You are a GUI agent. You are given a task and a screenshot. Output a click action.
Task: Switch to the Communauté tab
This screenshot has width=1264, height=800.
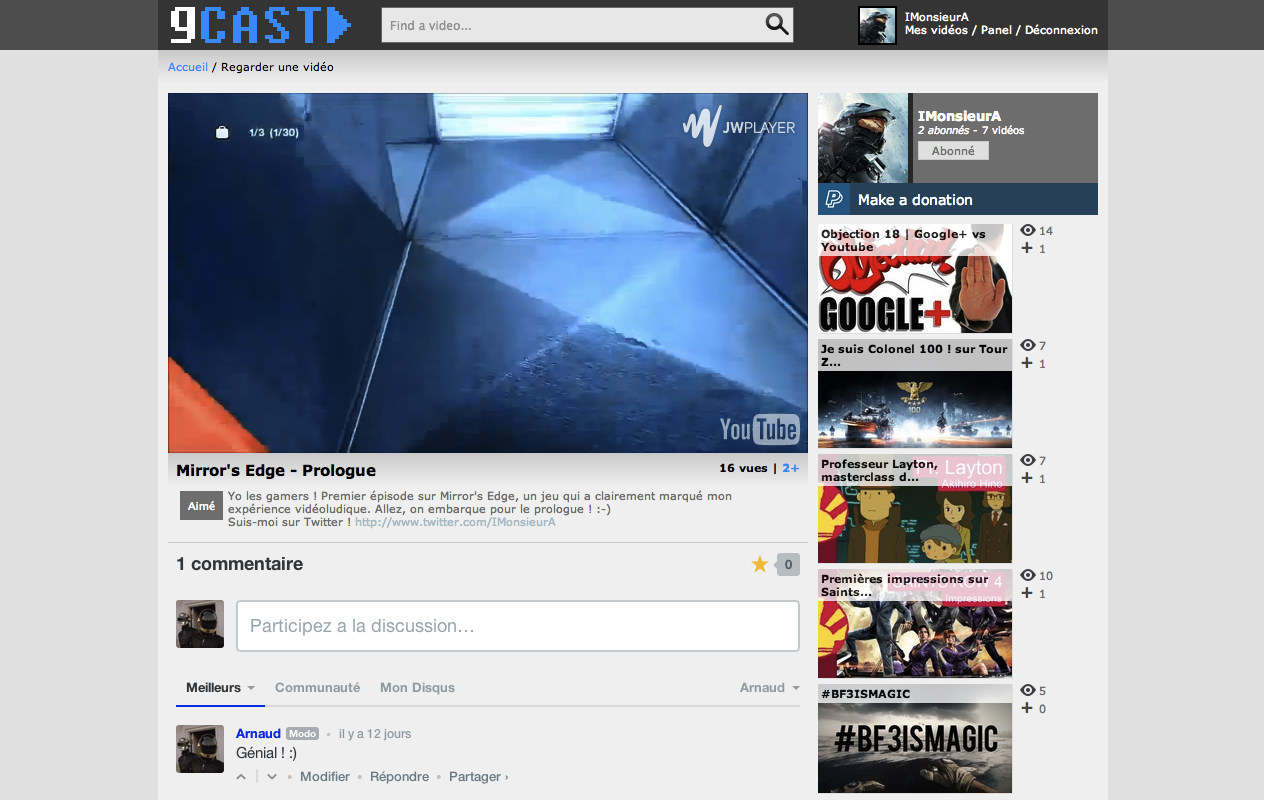point(318,687)
